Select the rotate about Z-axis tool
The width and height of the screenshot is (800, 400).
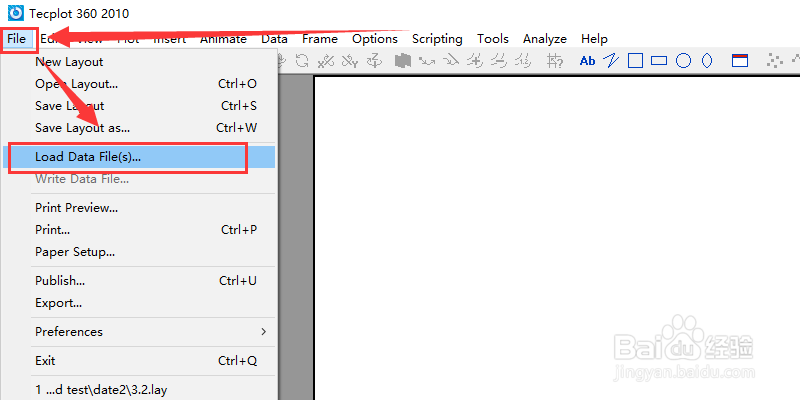pyautogui.click(x=374, y=61)
